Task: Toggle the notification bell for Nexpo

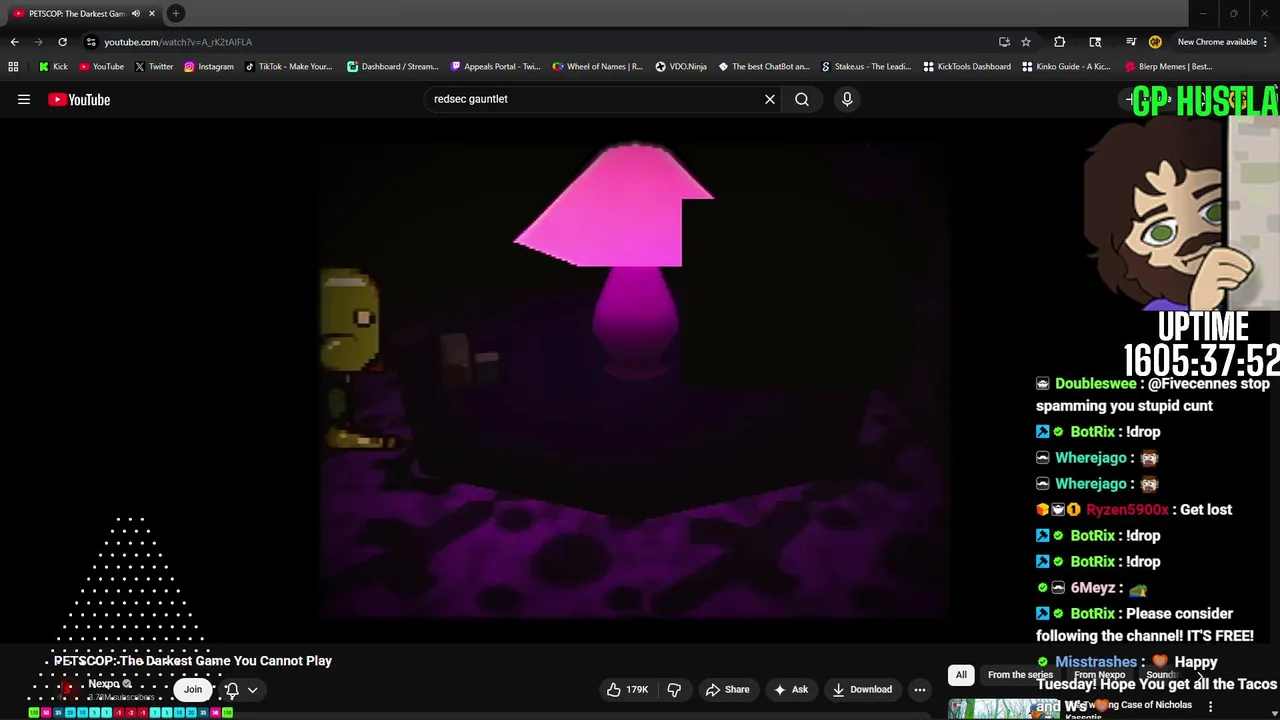Action: click(x=232, y=689)
